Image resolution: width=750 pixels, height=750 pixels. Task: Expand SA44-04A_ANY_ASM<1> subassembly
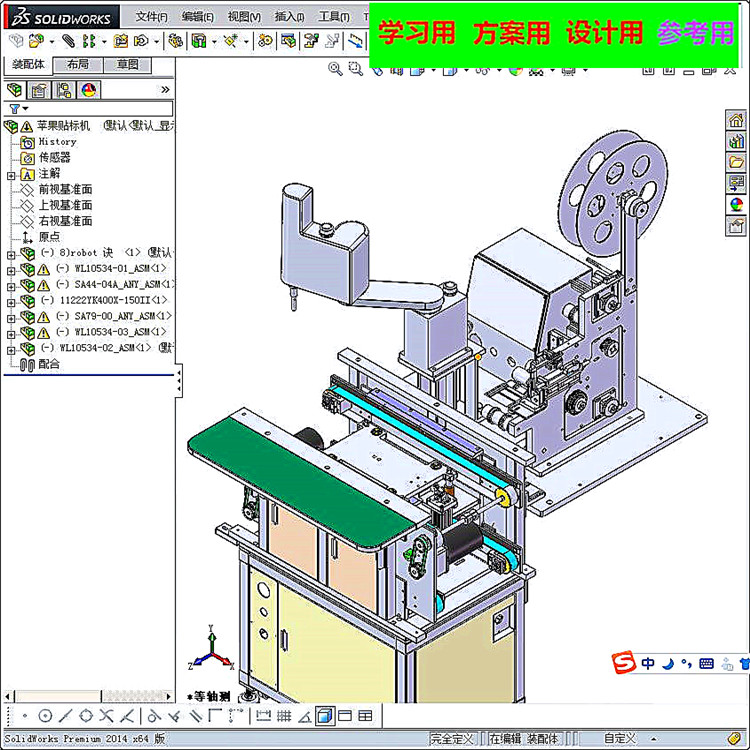[11, 287]
